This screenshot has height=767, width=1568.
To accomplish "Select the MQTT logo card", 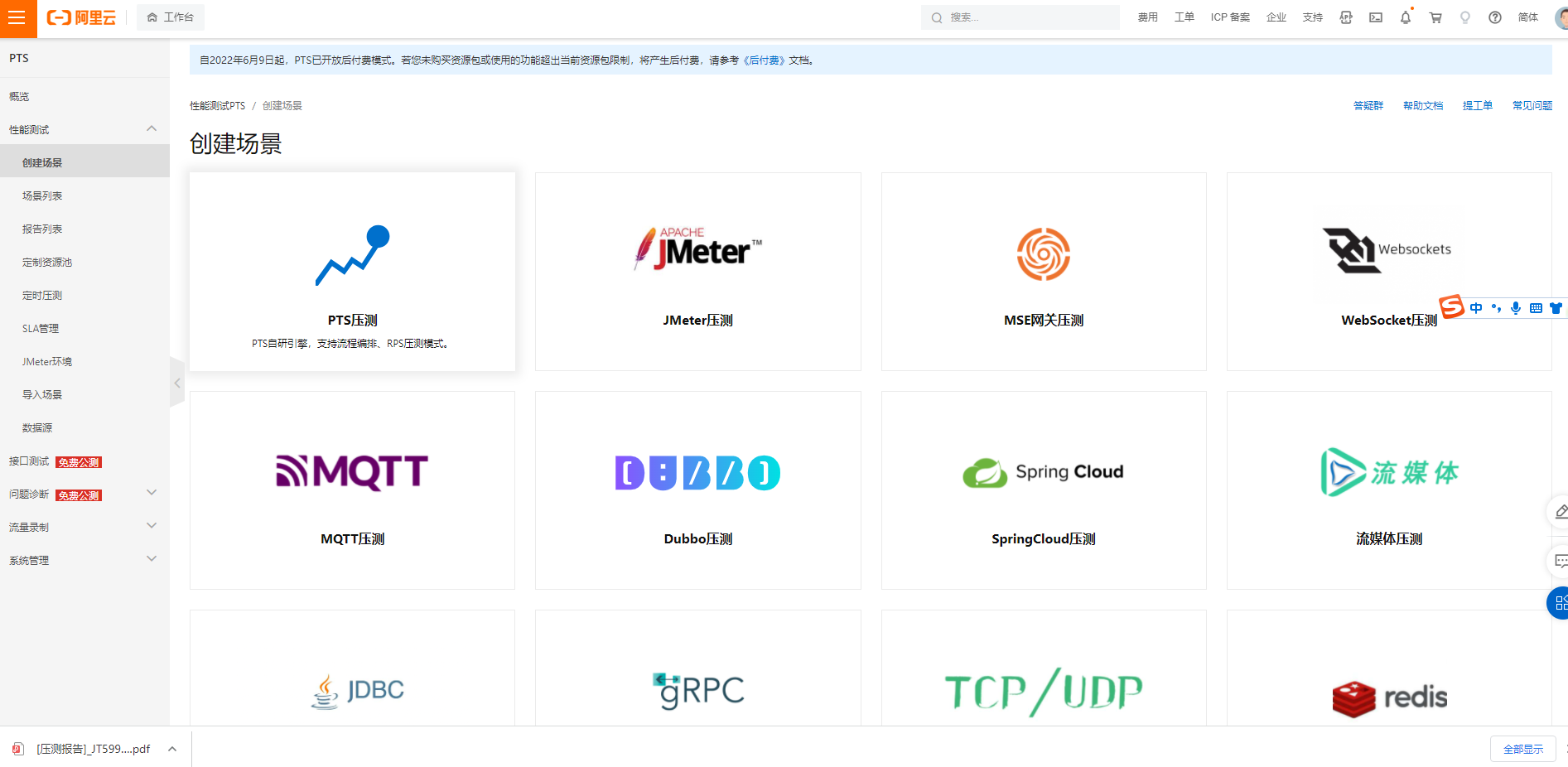I will (352, 472).
